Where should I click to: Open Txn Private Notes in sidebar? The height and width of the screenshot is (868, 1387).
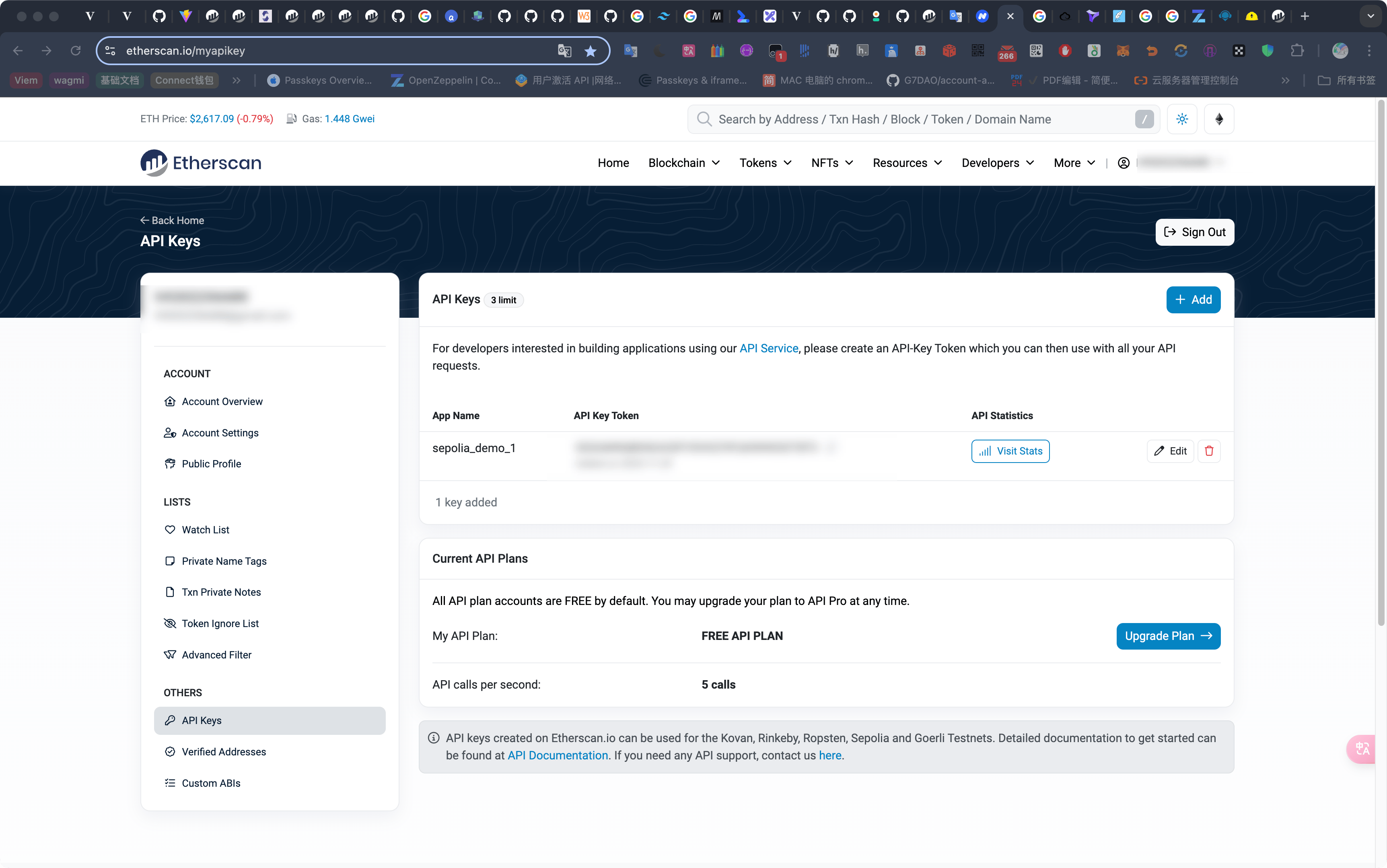click(270, 592)
